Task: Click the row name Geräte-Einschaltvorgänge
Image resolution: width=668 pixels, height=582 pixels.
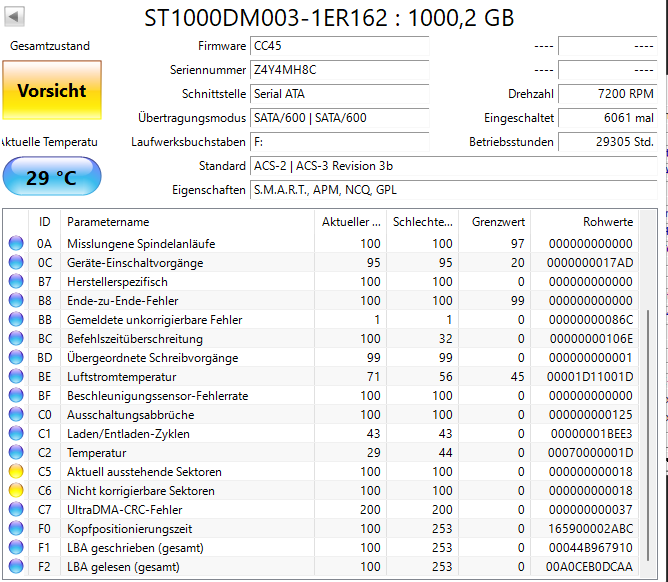Action: coord(135,262)
